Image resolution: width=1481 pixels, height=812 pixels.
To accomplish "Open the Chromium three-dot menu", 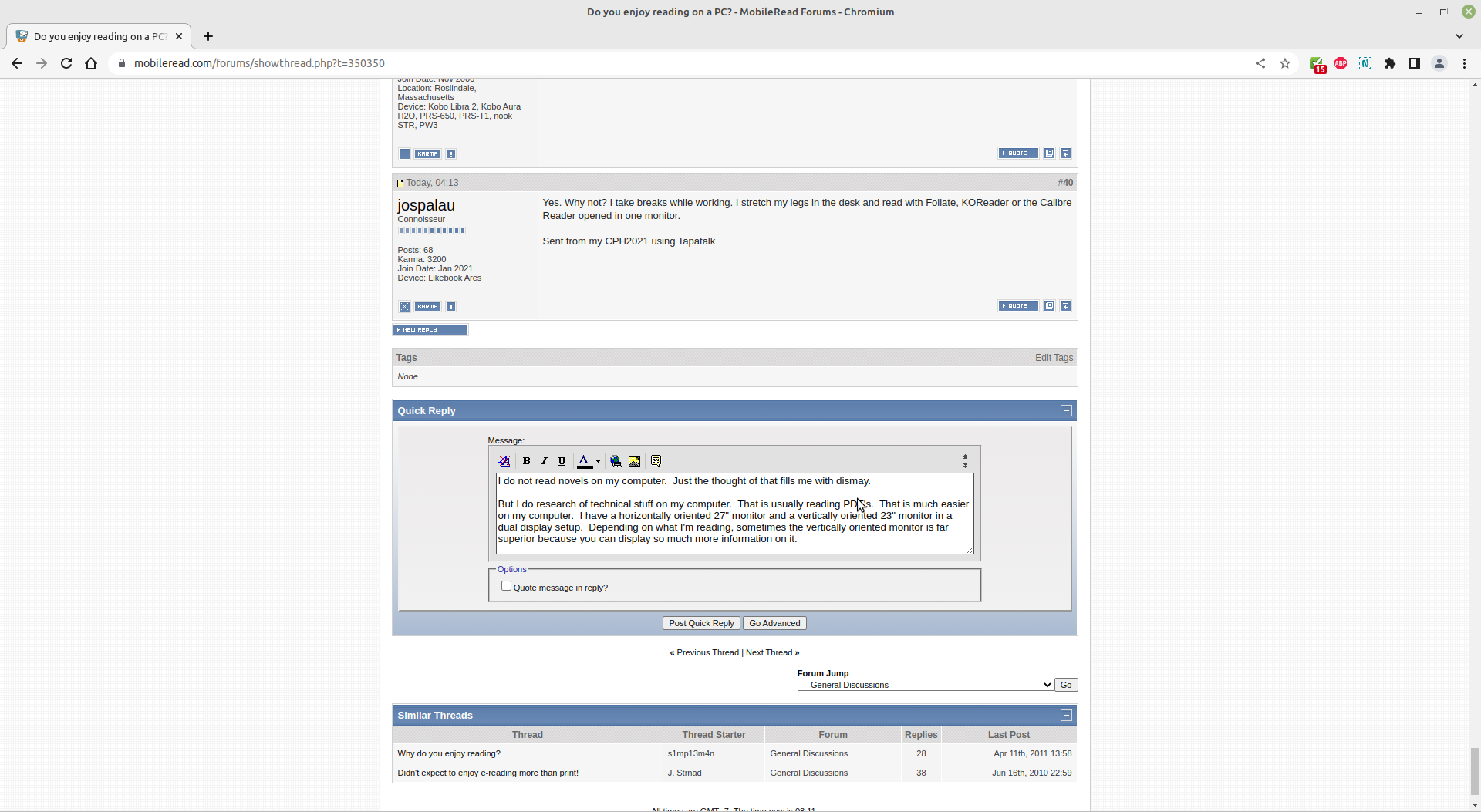I will point(1464,63).
